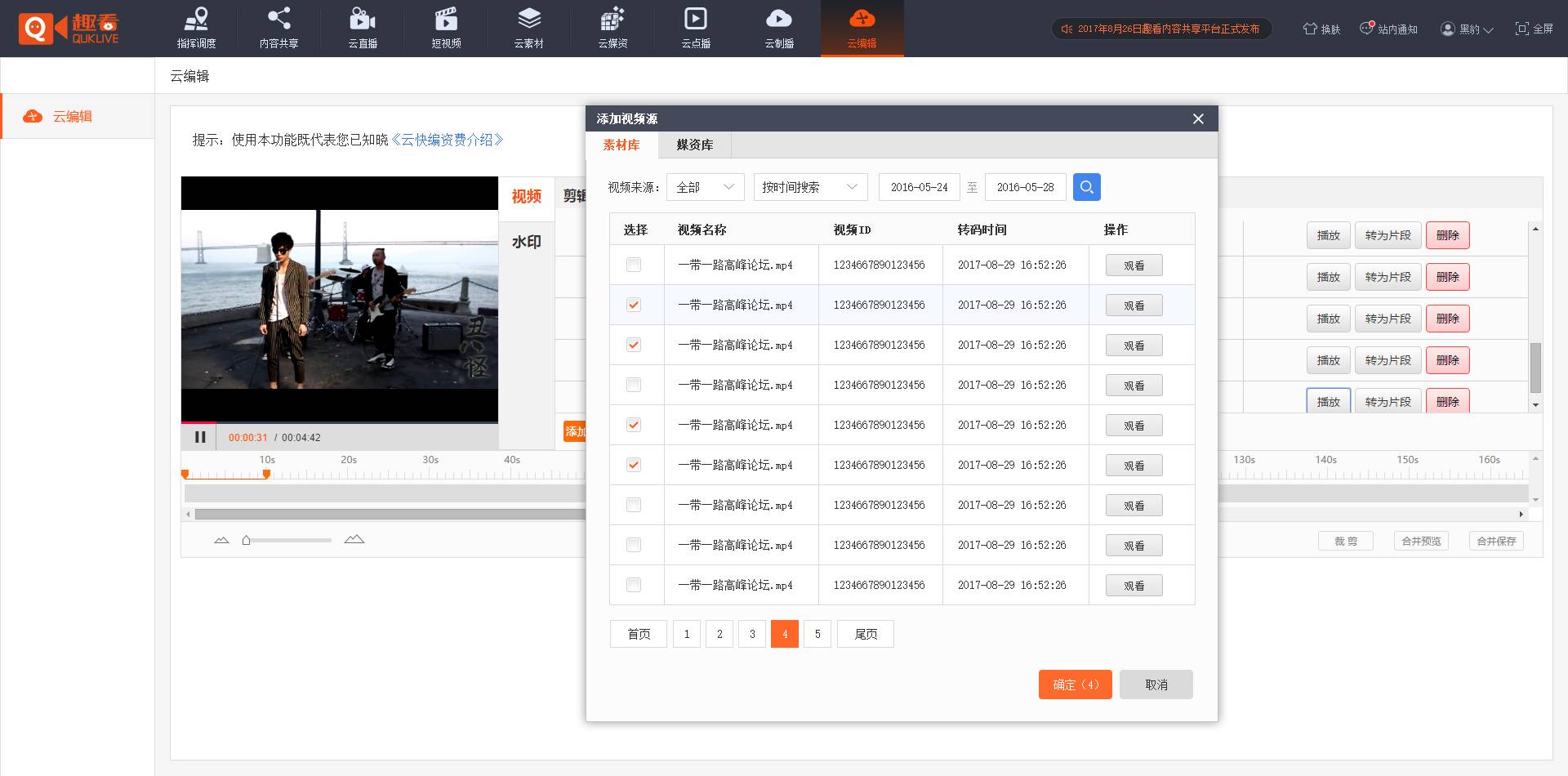
Task: Go to 云直播 section
Action: click(x=363, y=28)
